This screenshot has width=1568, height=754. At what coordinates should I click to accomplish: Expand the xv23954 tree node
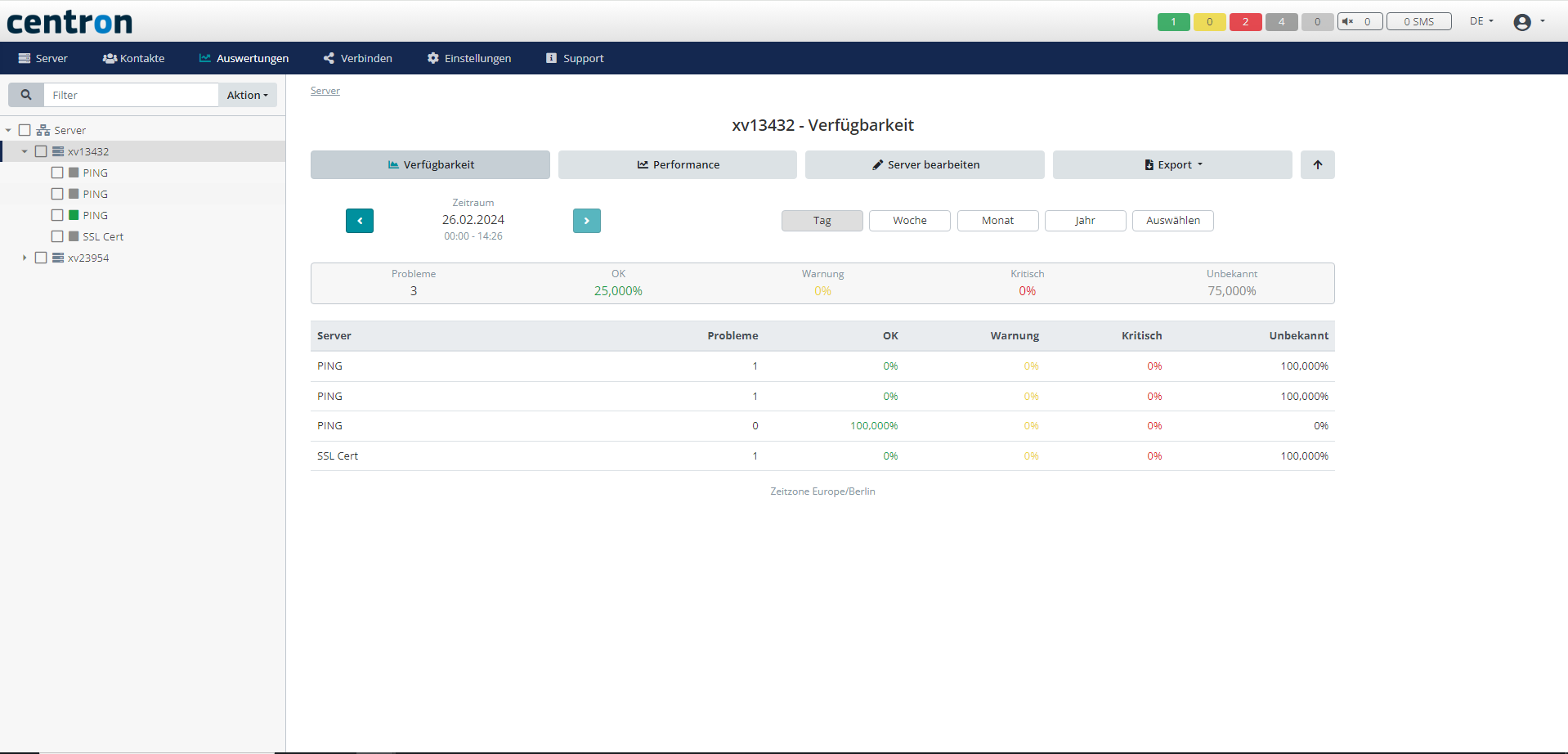click(24, 258)
